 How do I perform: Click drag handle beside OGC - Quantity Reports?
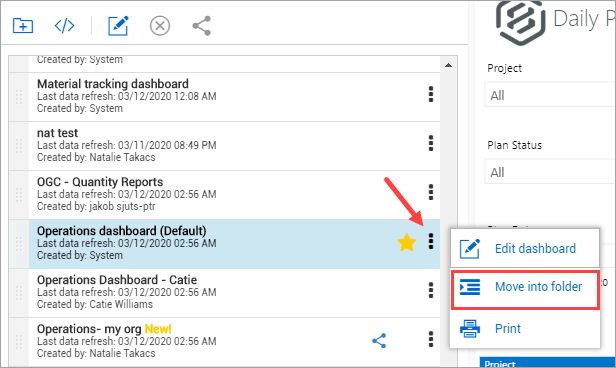point(19,195)
